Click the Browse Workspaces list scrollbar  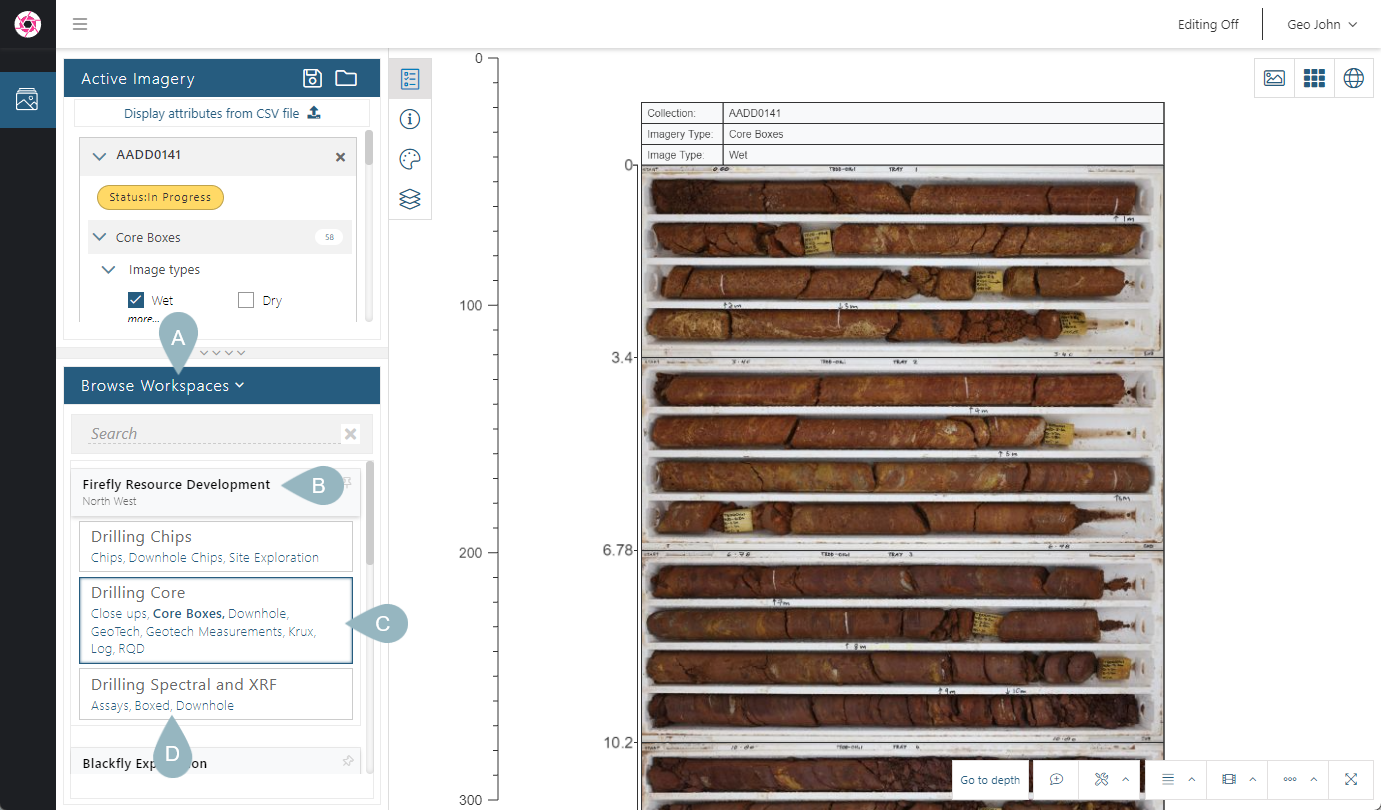point(370,514)
